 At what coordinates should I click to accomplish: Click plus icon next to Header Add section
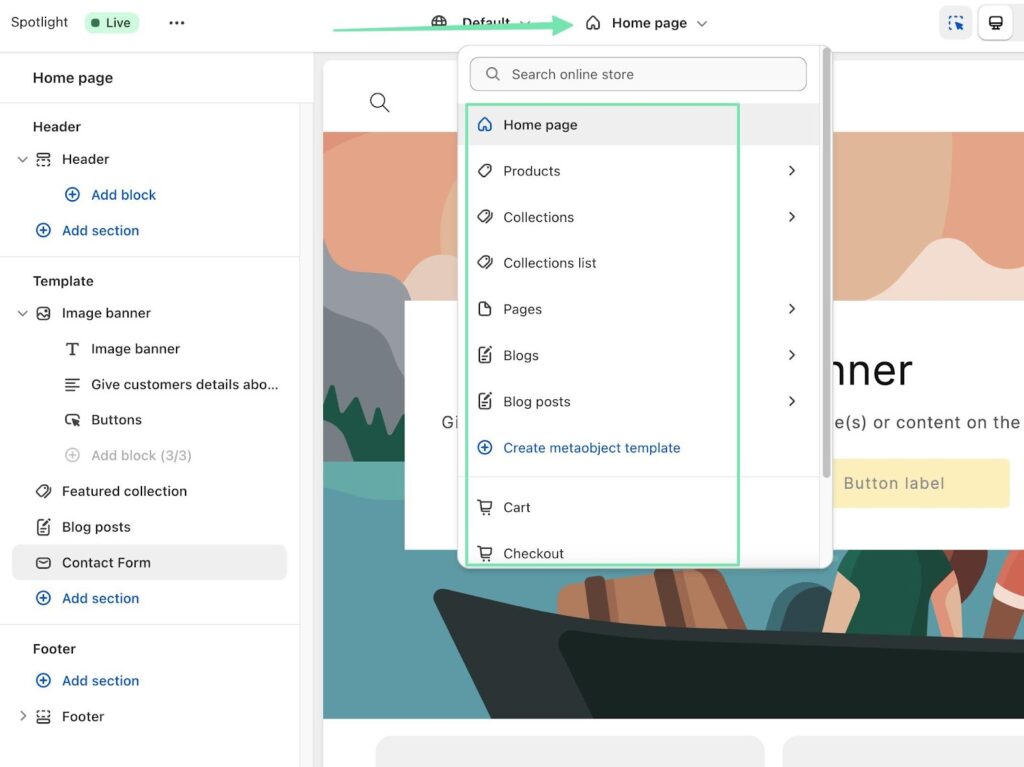(43, 230)
